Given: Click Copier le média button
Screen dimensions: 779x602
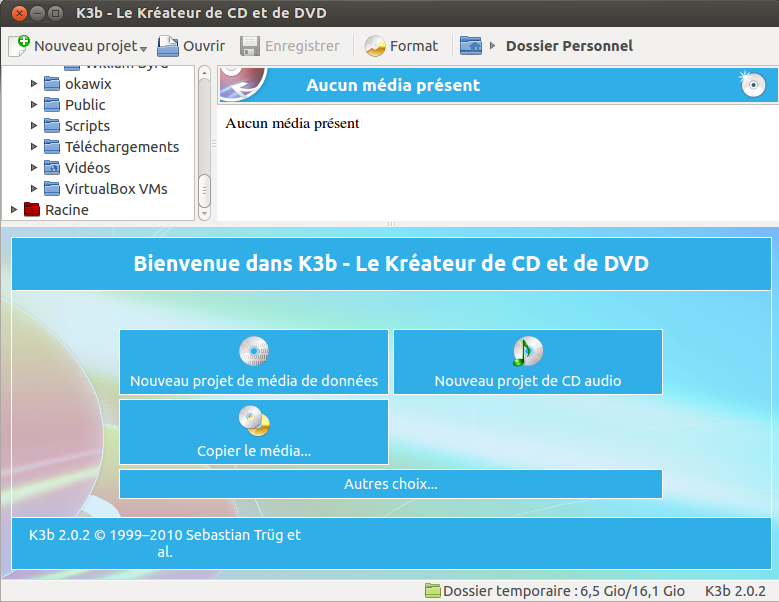Looking at the screenshot, I should 254,432.
